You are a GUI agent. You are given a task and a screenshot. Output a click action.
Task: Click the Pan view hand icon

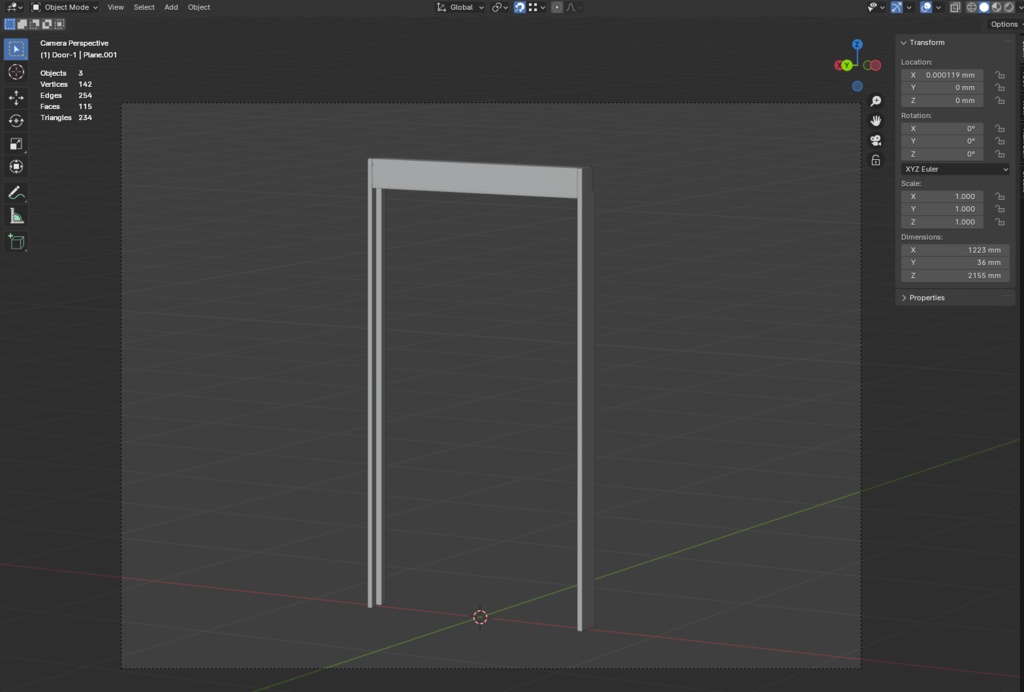[x=876, y=121]
